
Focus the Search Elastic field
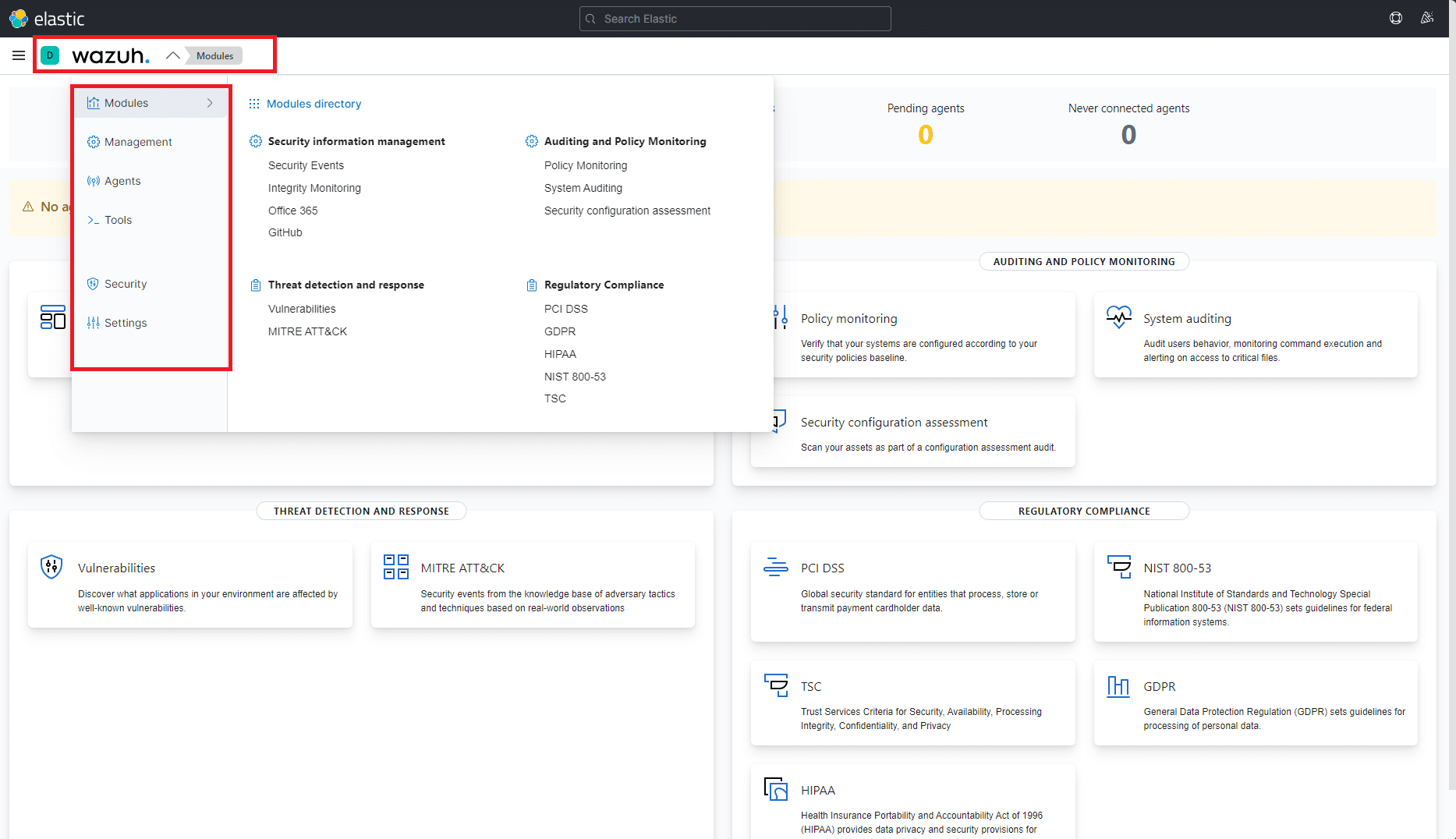coord(735,19)
